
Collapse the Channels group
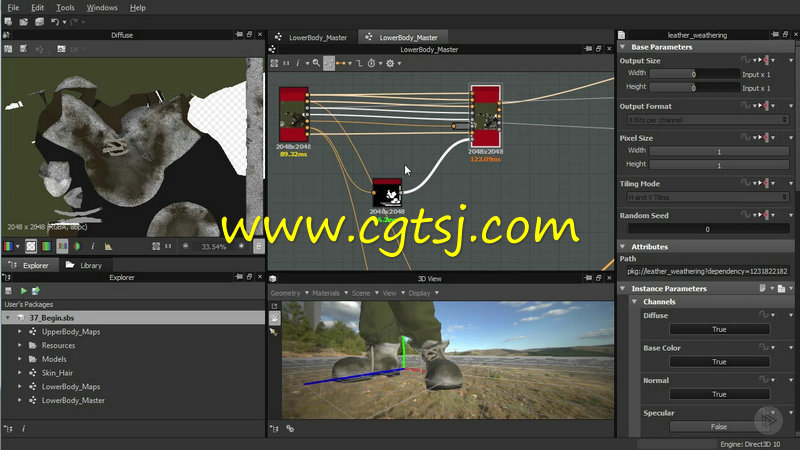634,302
